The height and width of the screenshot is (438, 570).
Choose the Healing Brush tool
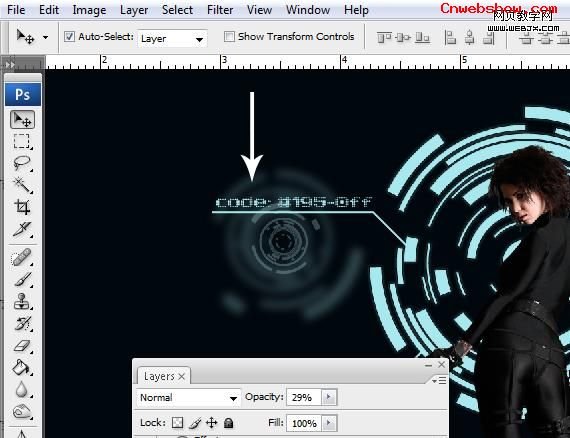point(22,257)
